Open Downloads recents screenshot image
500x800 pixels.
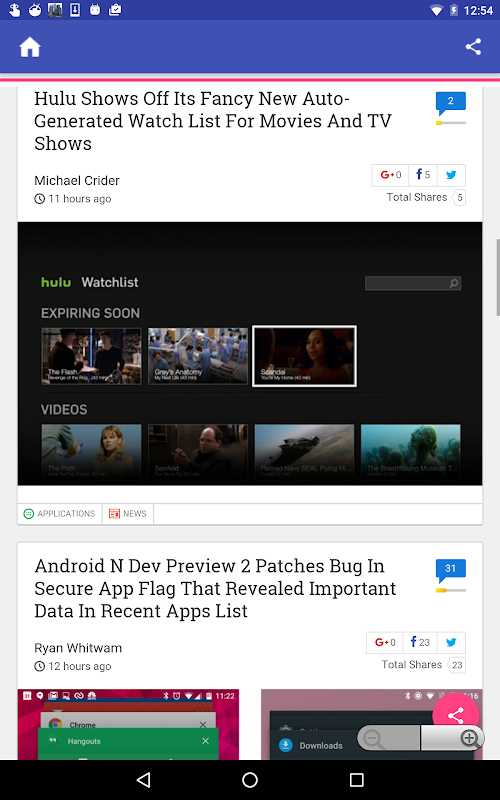click(x=371, y=724)
